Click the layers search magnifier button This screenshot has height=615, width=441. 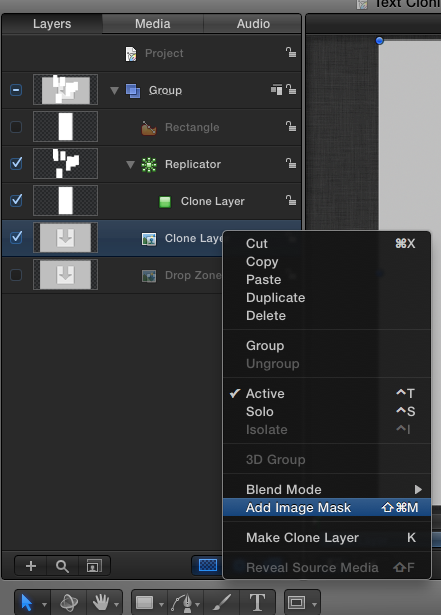coord(62,566)
